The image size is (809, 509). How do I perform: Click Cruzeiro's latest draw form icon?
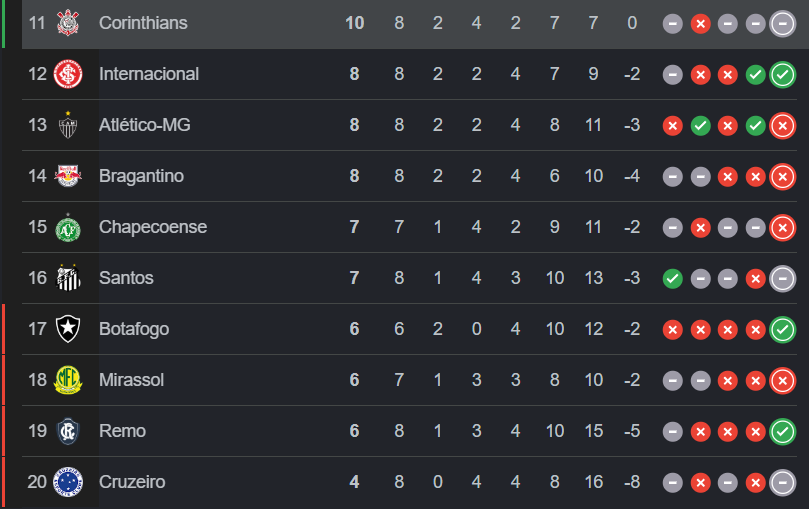(x=782, y=482)
